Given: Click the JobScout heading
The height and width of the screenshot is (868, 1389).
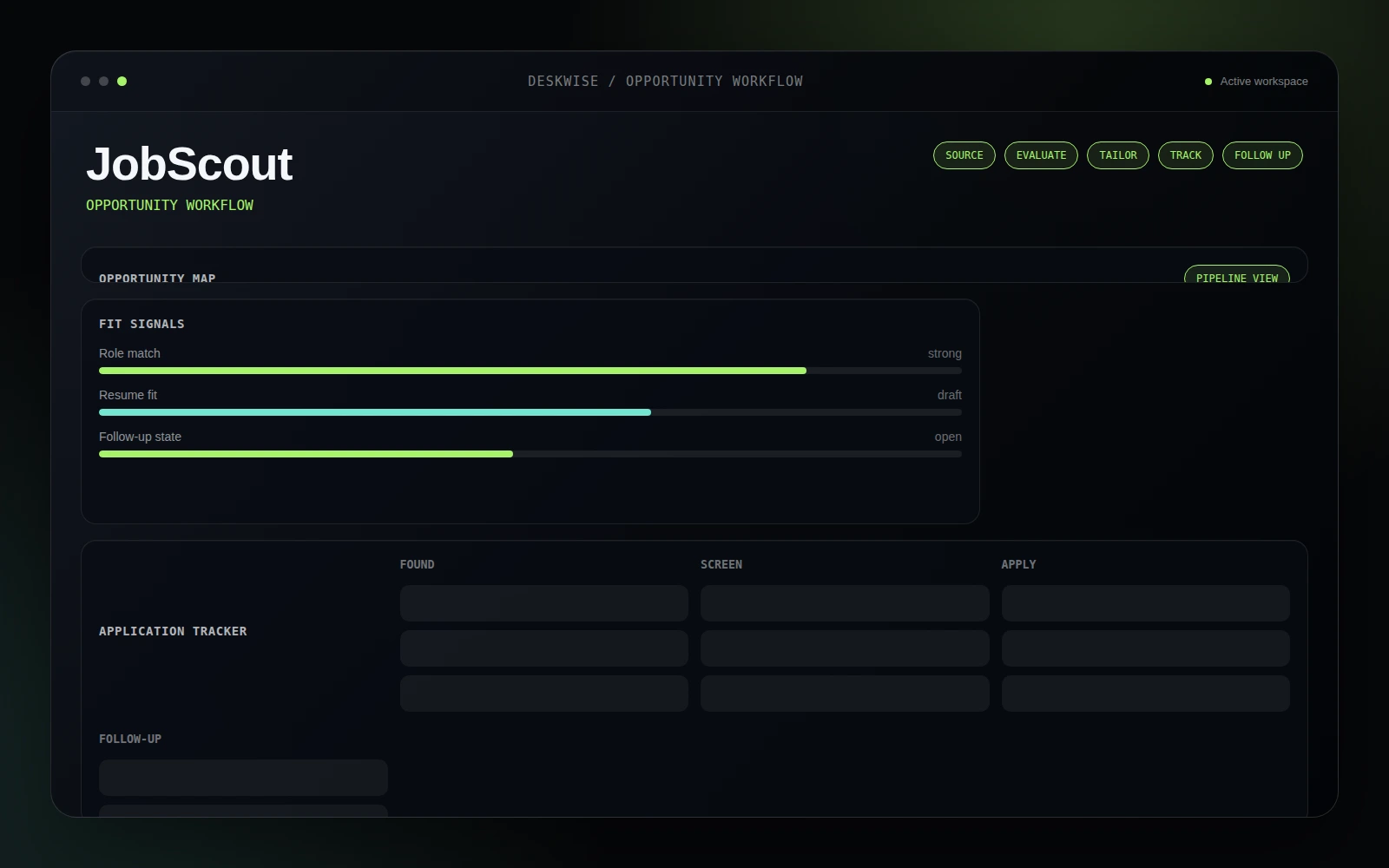Looking at the screenshot, I should pyautogui.click(x=189, y=164).
